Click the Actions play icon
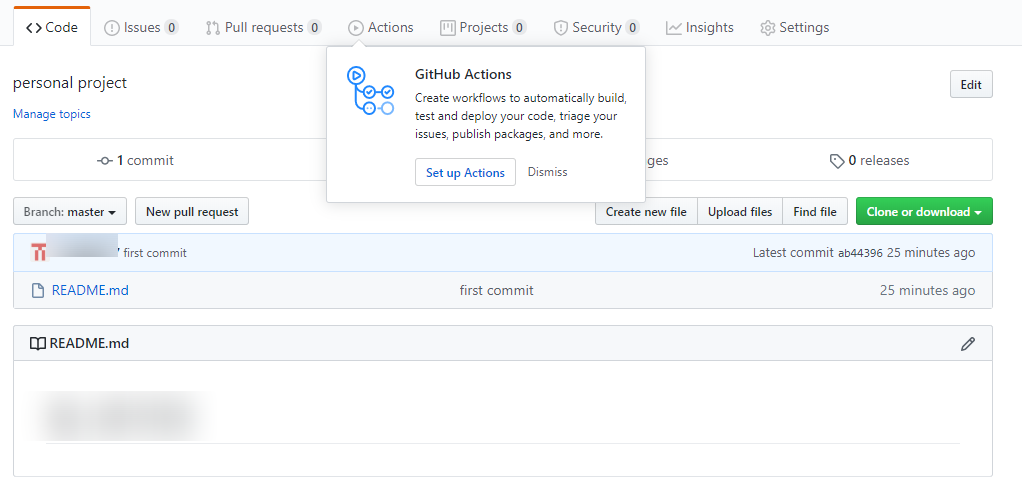Viewport: 1022px width, 488px height. point(355,27)
